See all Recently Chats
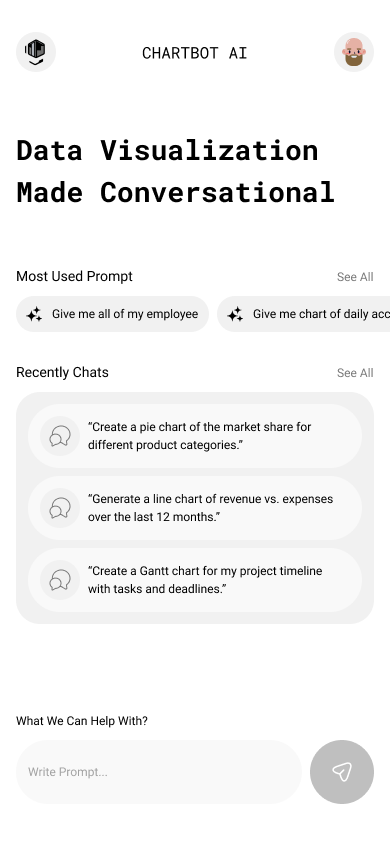390x844 pixels. click(355, 372)
